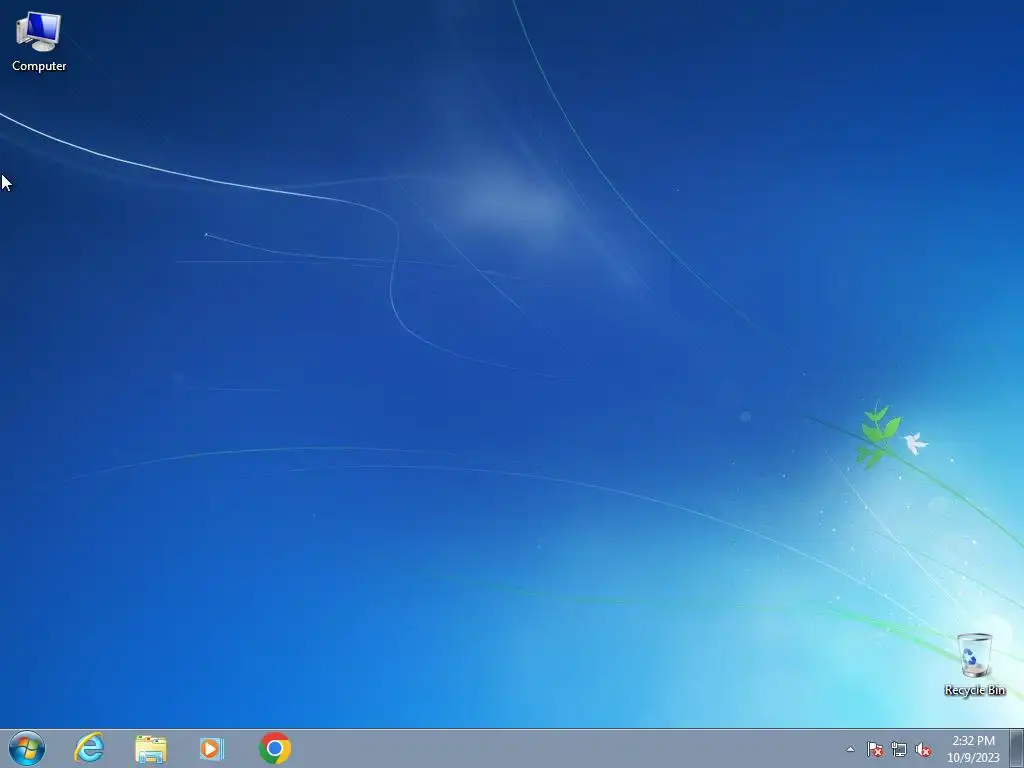Select the Computer desktop icon
This screenshot has height=768, width=1024.
click(x=39, y=41)
